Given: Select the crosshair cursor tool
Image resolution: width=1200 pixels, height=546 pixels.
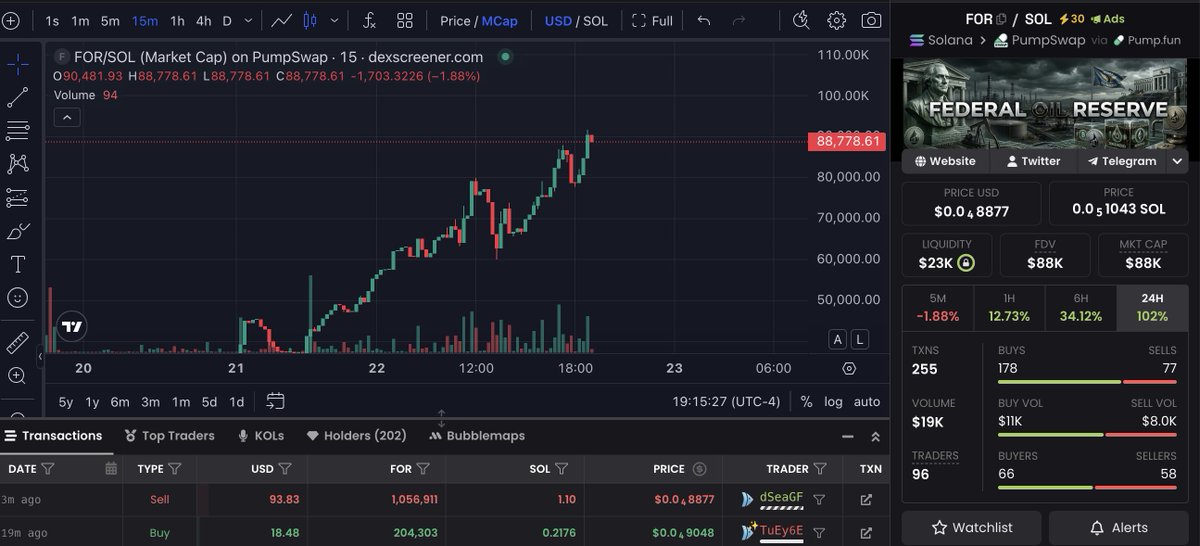Looking at the screenshot, I should [x=17, y=65].
